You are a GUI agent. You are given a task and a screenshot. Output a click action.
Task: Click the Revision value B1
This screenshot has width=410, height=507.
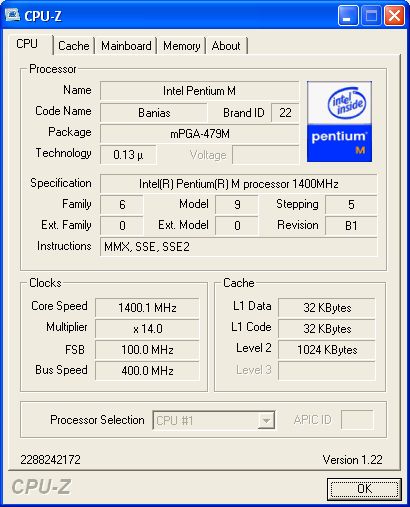351,226
